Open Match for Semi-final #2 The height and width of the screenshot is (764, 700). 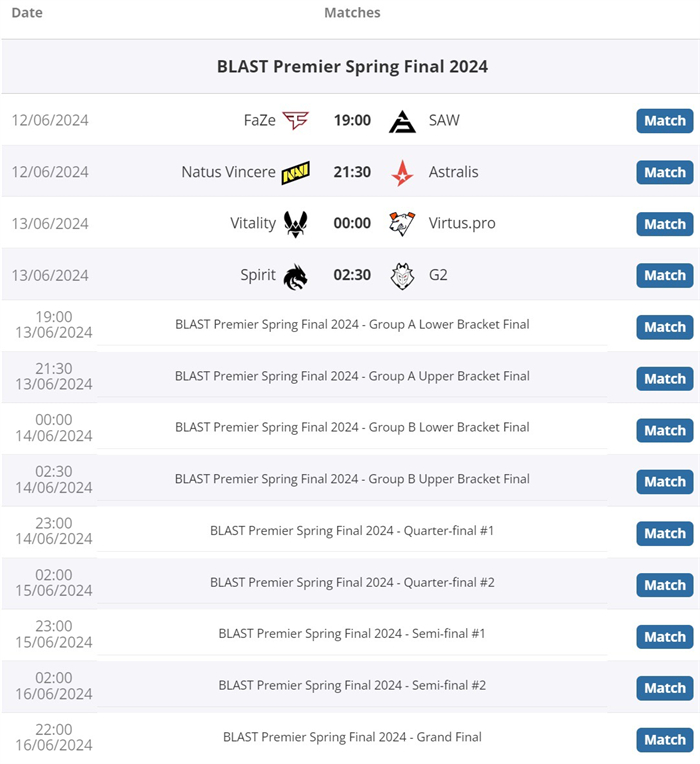[x=664, y=688]
